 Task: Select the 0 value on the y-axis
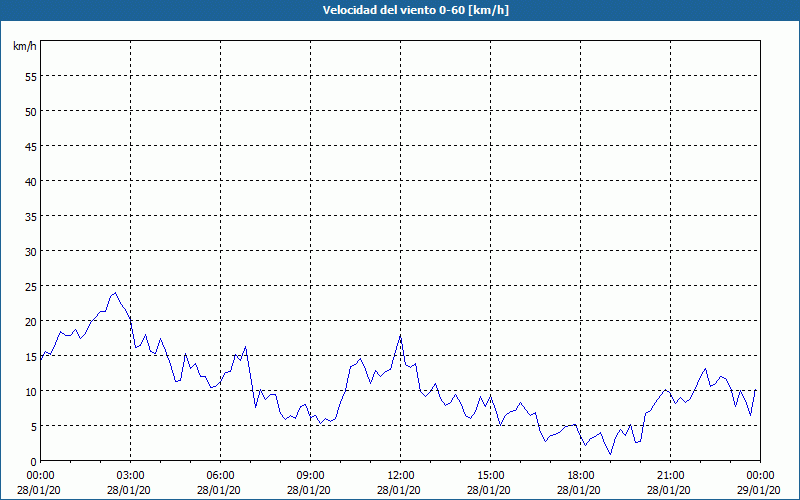34,461
